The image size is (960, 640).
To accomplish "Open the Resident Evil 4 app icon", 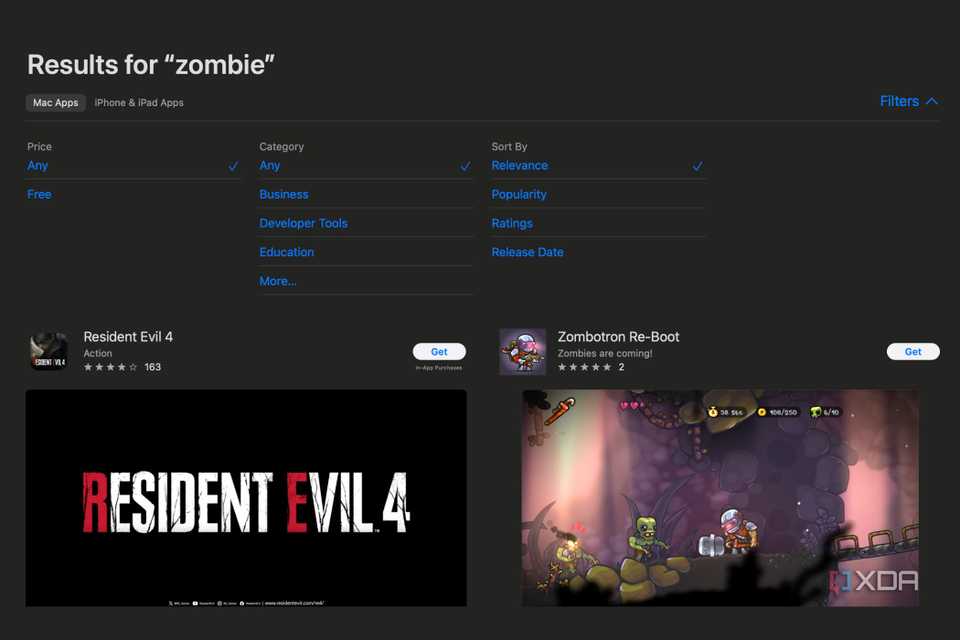I will coord(49,351).
